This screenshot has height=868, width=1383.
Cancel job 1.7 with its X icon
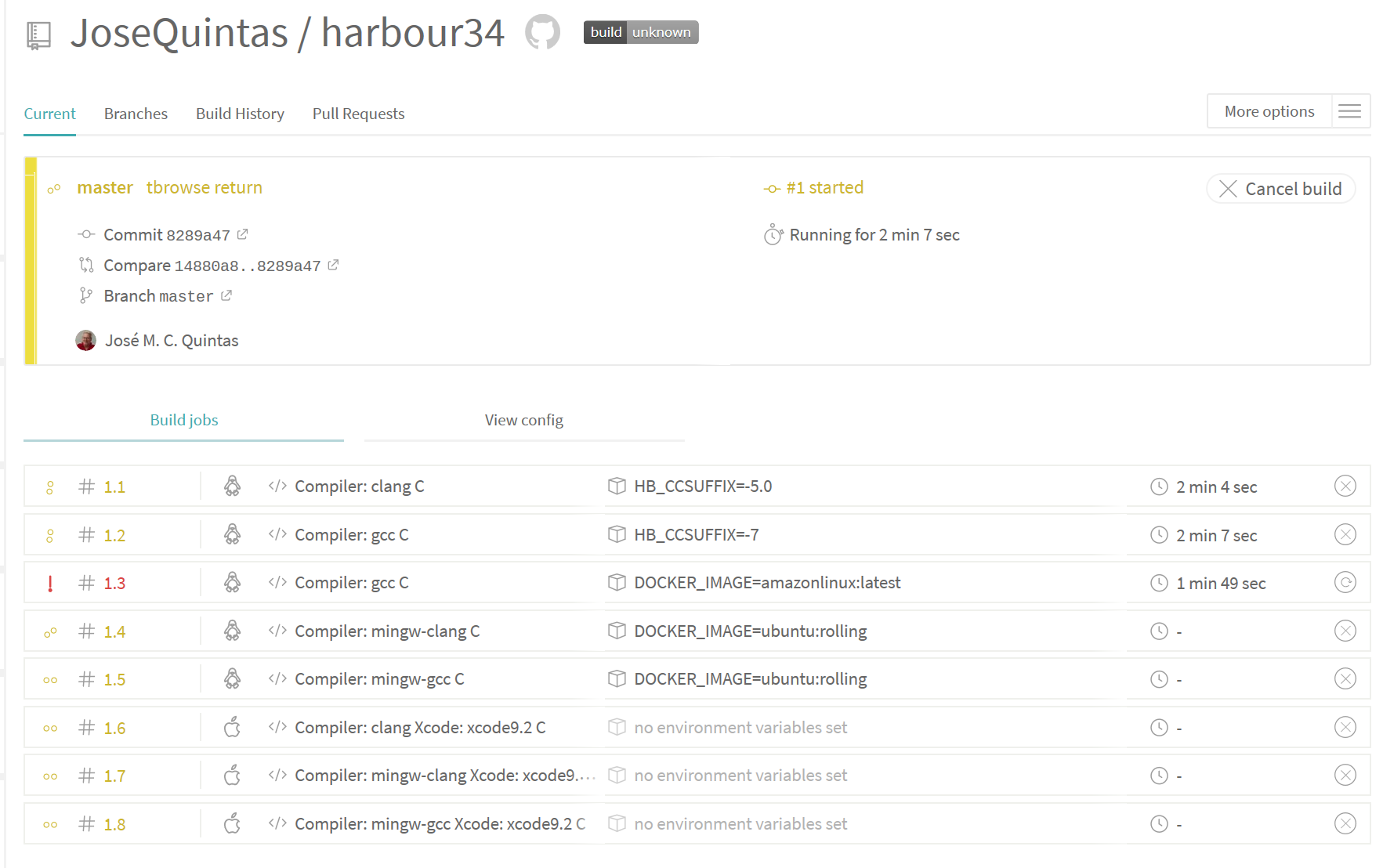[x=1345, y=776]
